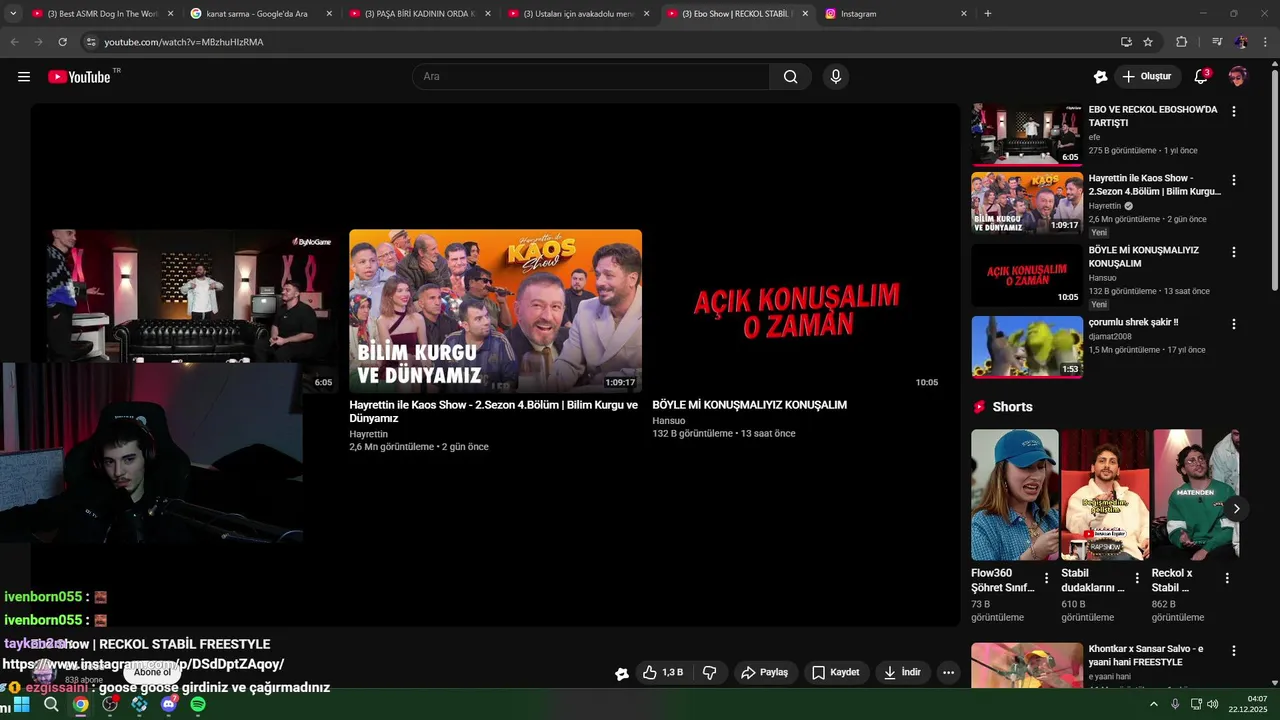Install app icon in address bar
This screenshot has width=1280, height=720.
point(1126,42)
